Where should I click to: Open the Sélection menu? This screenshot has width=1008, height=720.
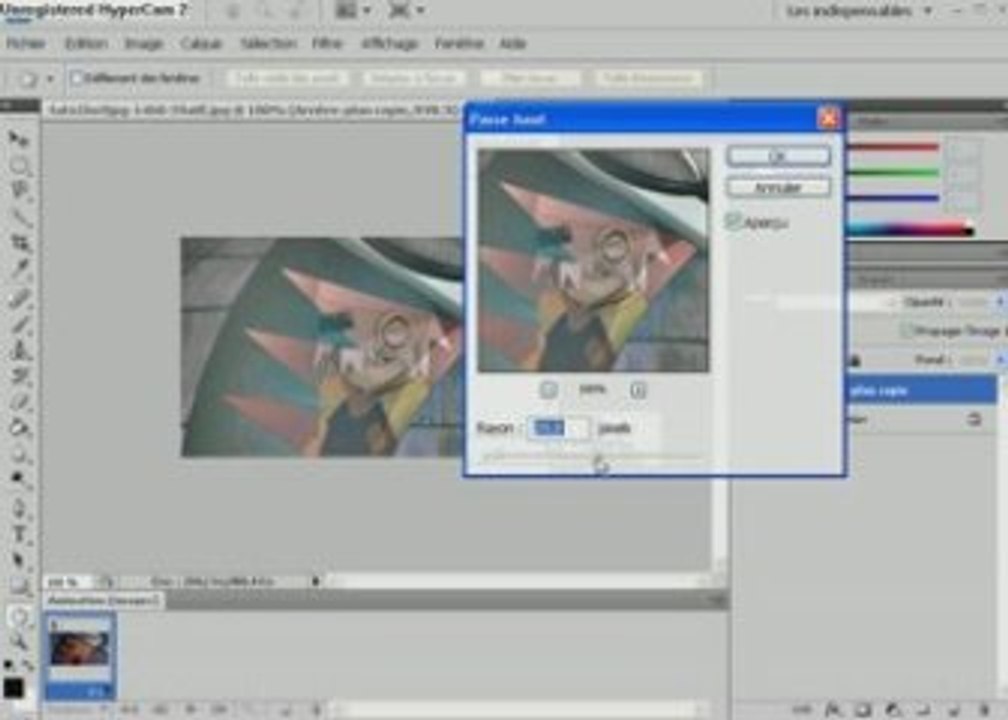268,44
